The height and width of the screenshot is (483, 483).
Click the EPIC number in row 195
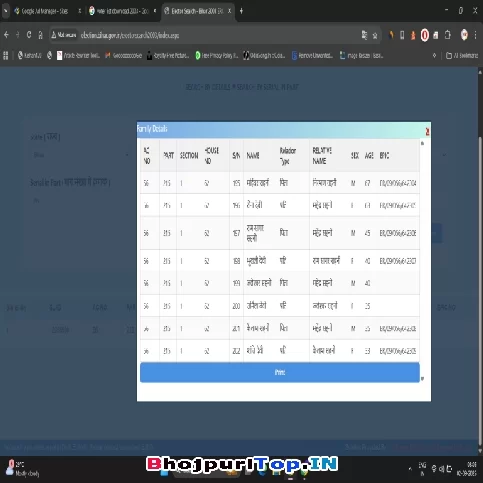[398, 183]
